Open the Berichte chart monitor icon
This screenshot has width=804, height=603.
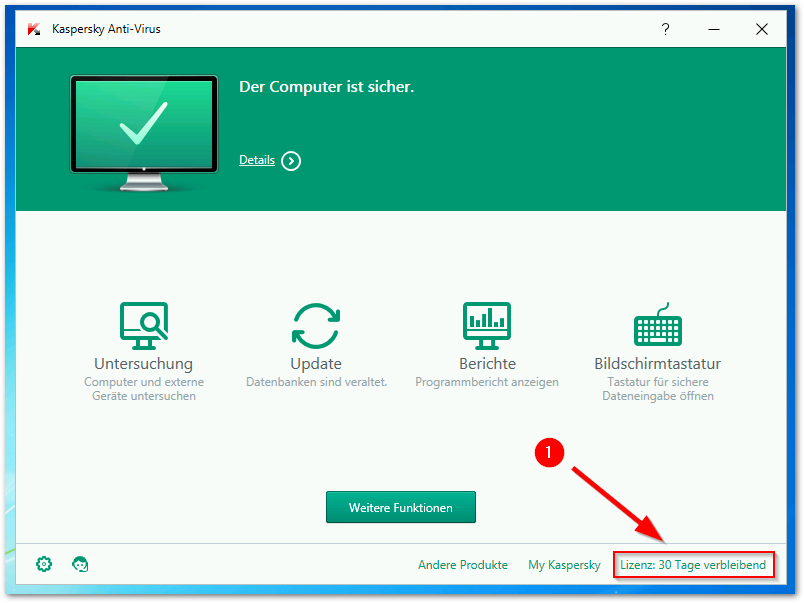[487, 326]
